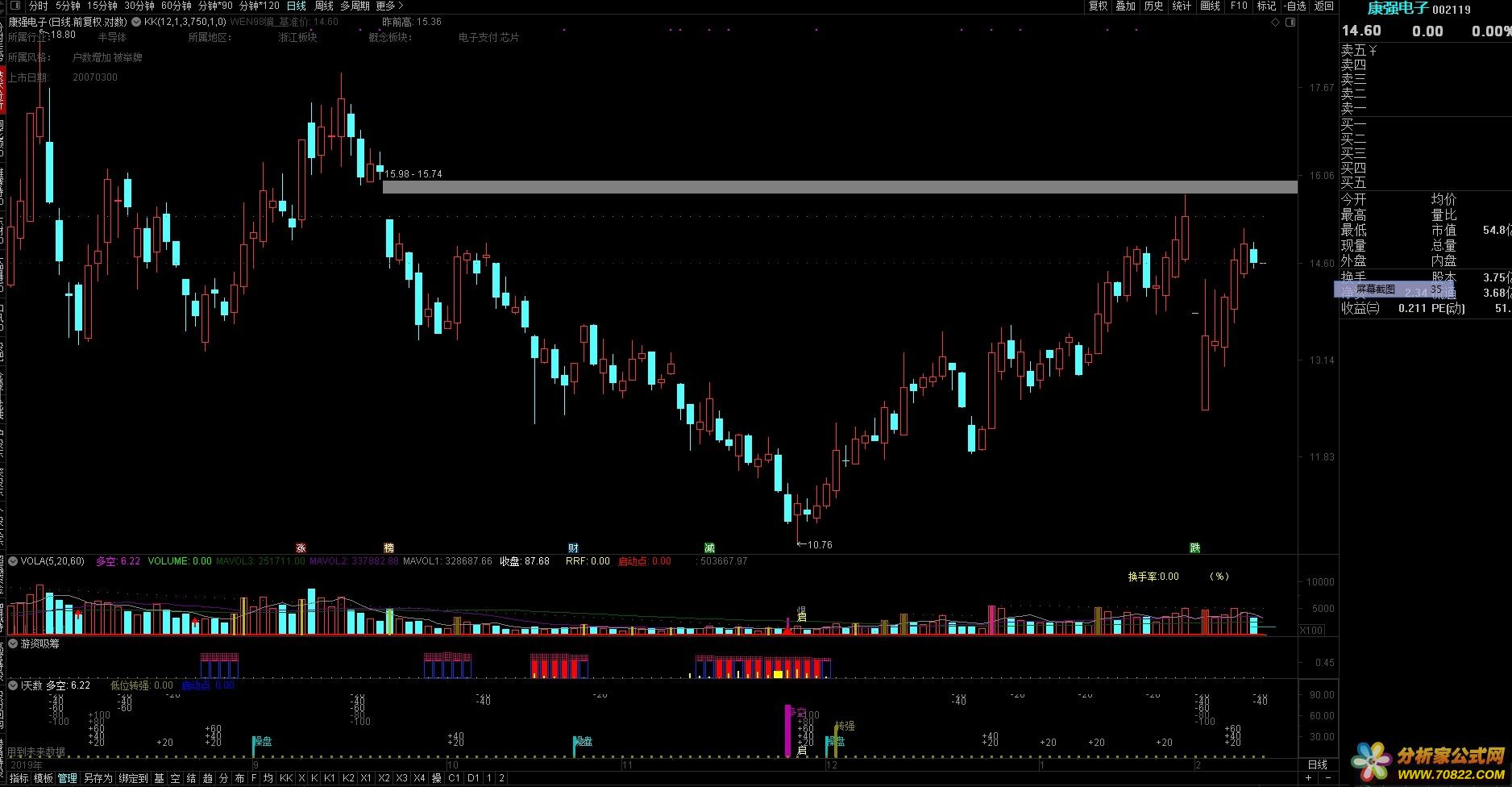Click the panel layout icon at top-left

pyautogui.click(x=14, y=6)
